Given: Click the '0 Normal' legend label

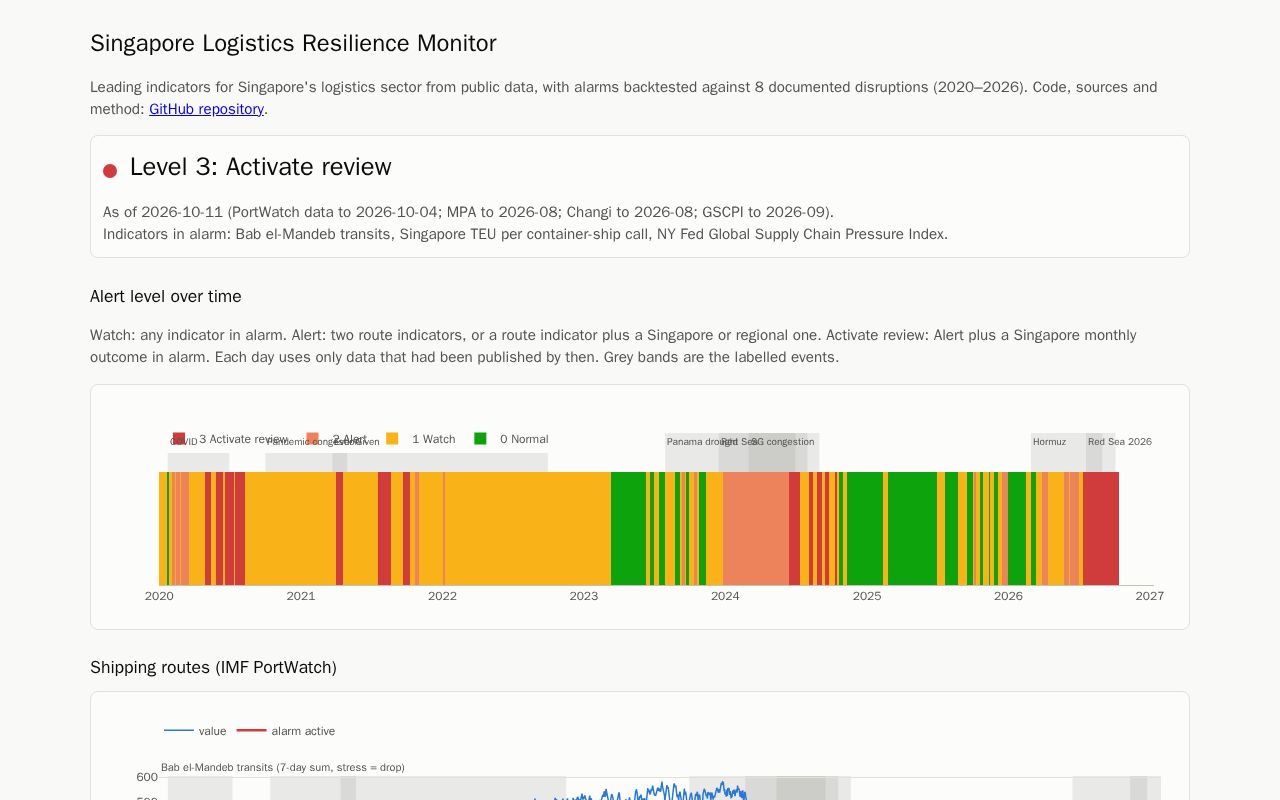Looking at the screenshot, I should (524, 439).
